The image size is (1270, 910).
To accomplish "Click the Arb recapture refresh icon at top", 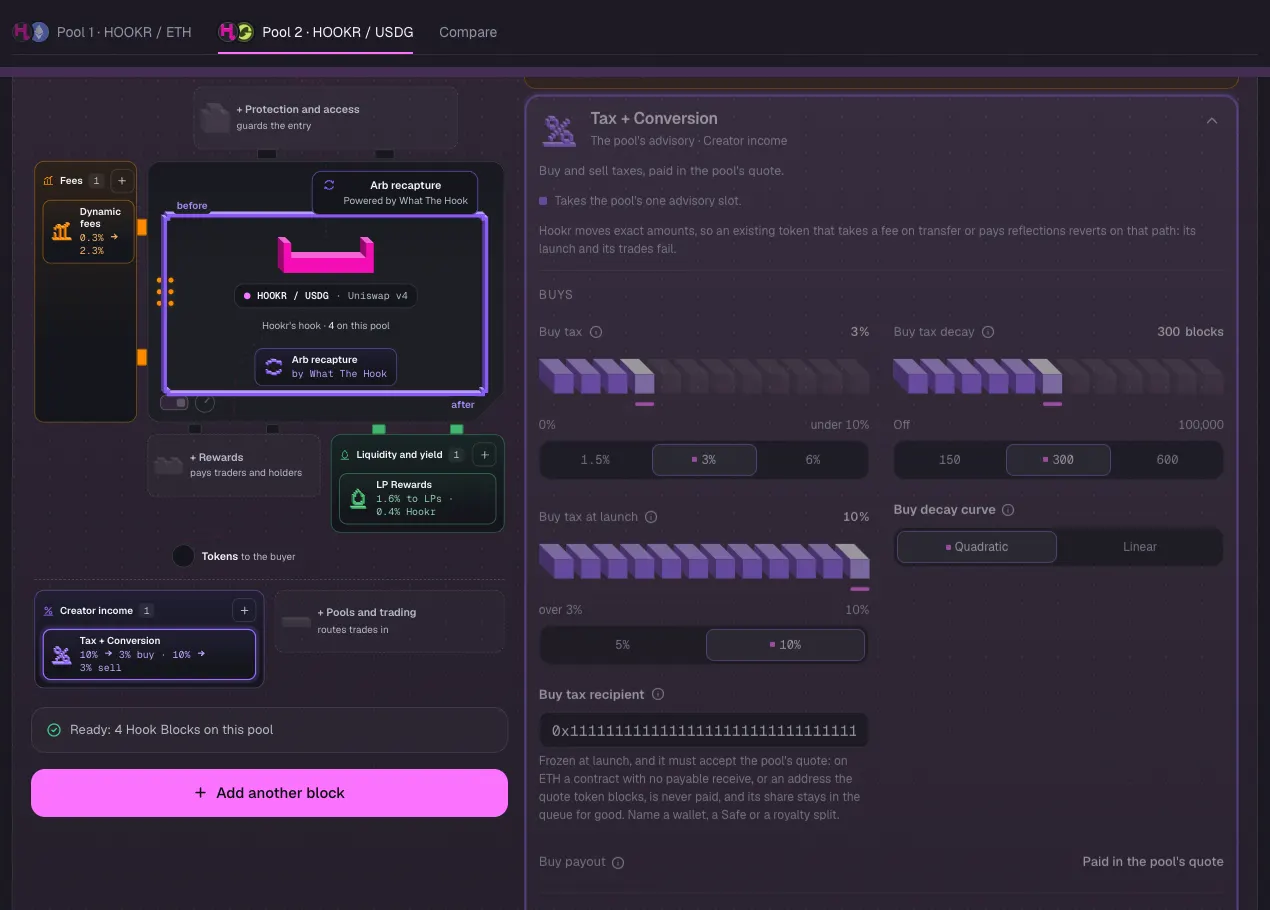I will (329, 185).
